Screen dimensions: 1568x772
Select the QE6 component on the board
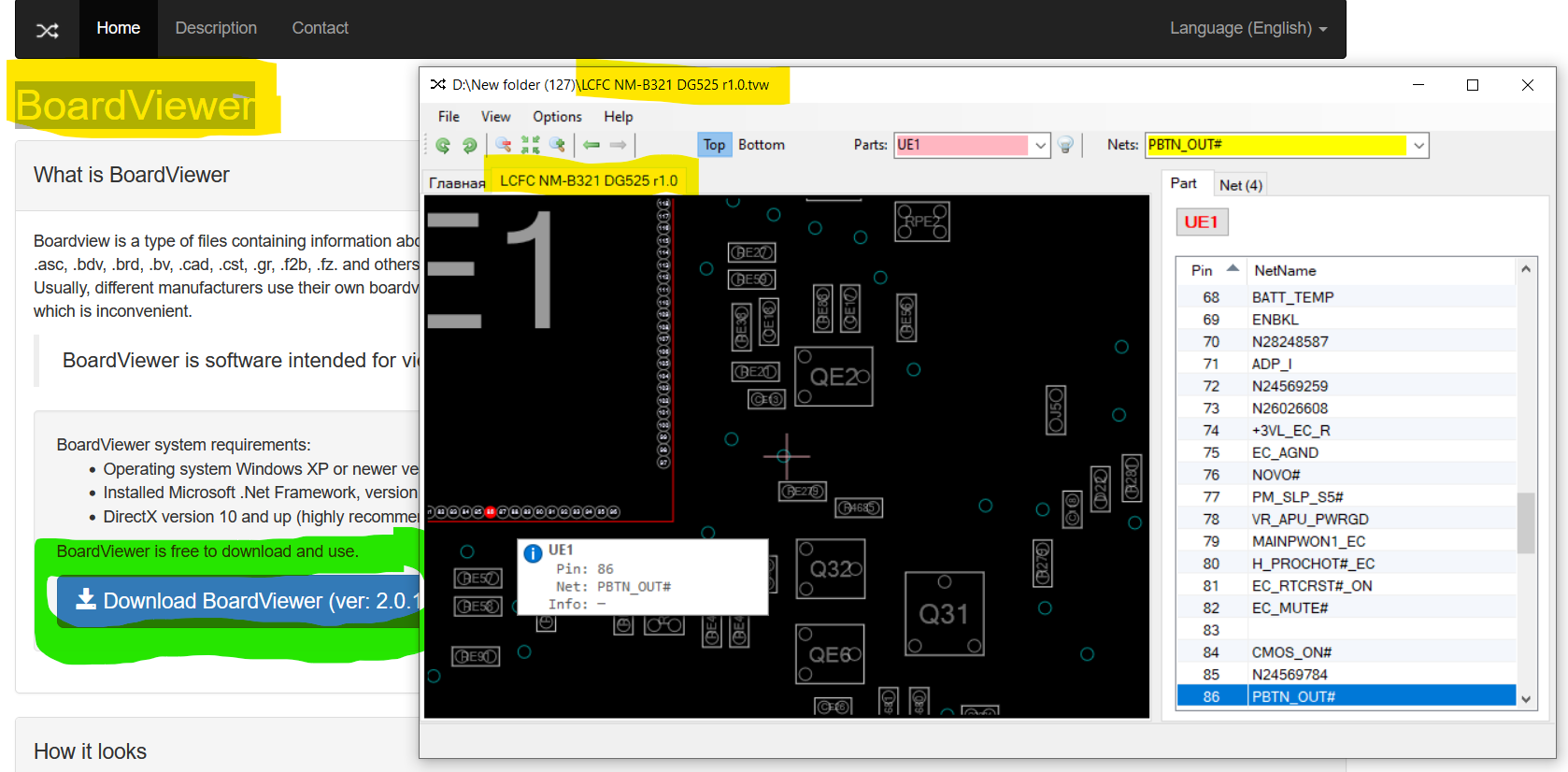[x=830, y=654]
